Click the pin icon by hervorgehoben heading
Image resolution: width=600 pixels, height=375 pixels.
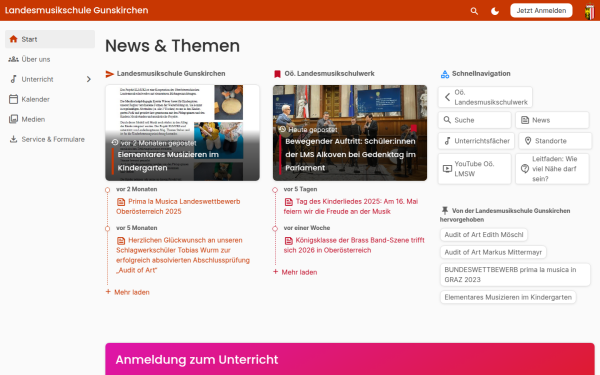click(x=445, y=210)
